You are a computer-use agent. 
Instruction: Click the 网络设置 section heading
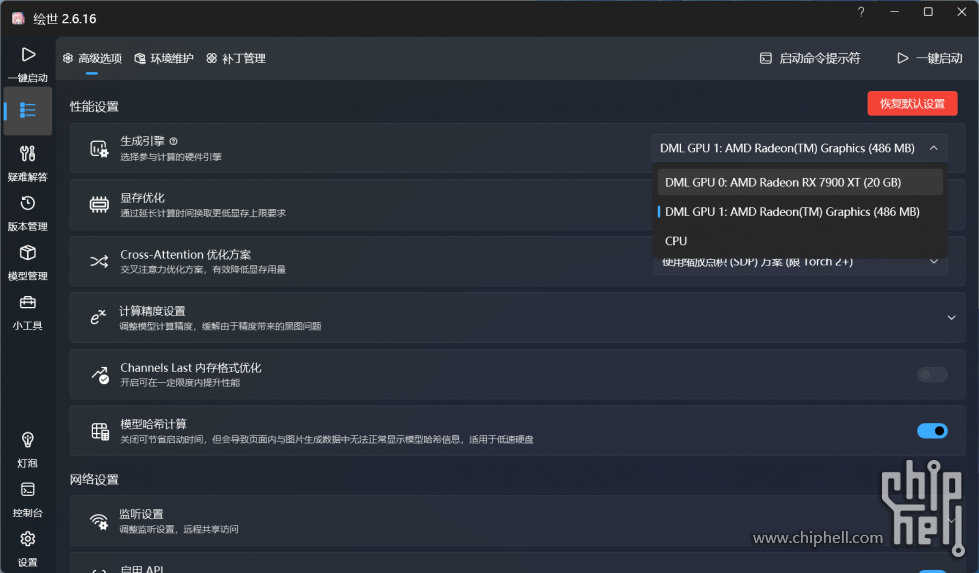tap(94, 479)
